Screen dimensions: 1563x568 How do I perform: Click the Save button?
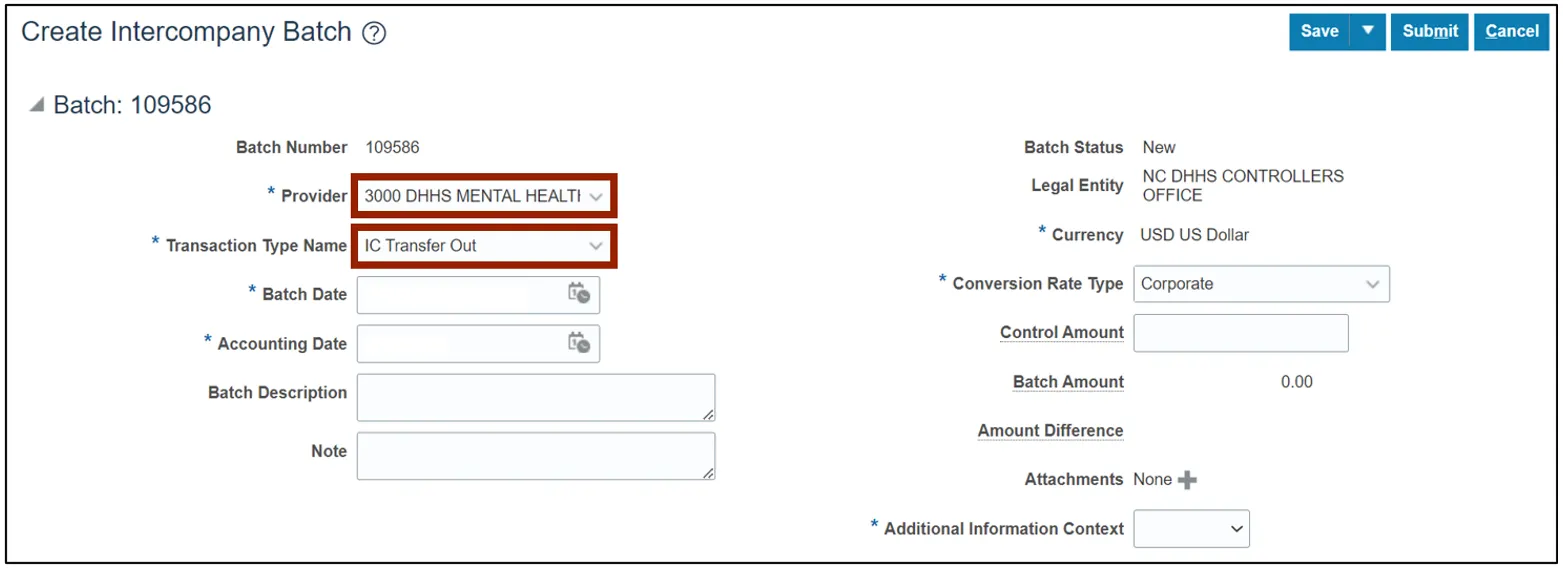point(1319,31)
